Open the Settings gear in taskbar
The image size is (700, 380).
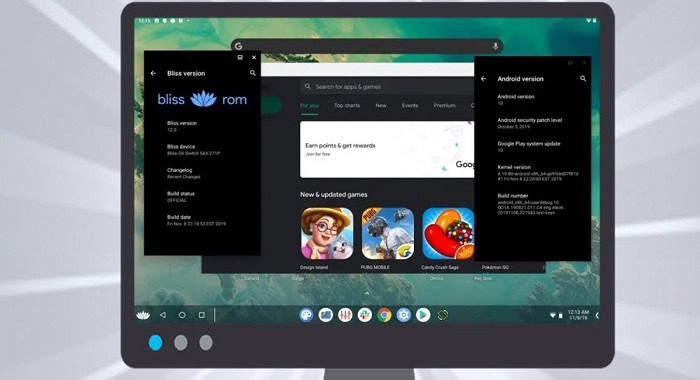point(404,315)
